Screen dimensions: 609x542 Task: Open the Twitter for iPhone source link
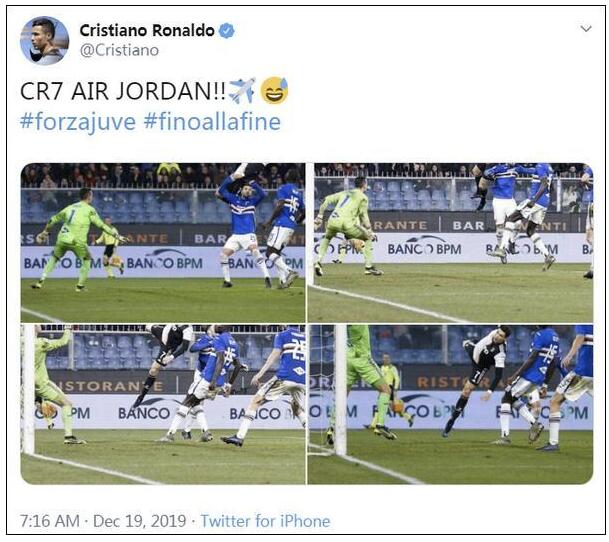click(265, 521)
